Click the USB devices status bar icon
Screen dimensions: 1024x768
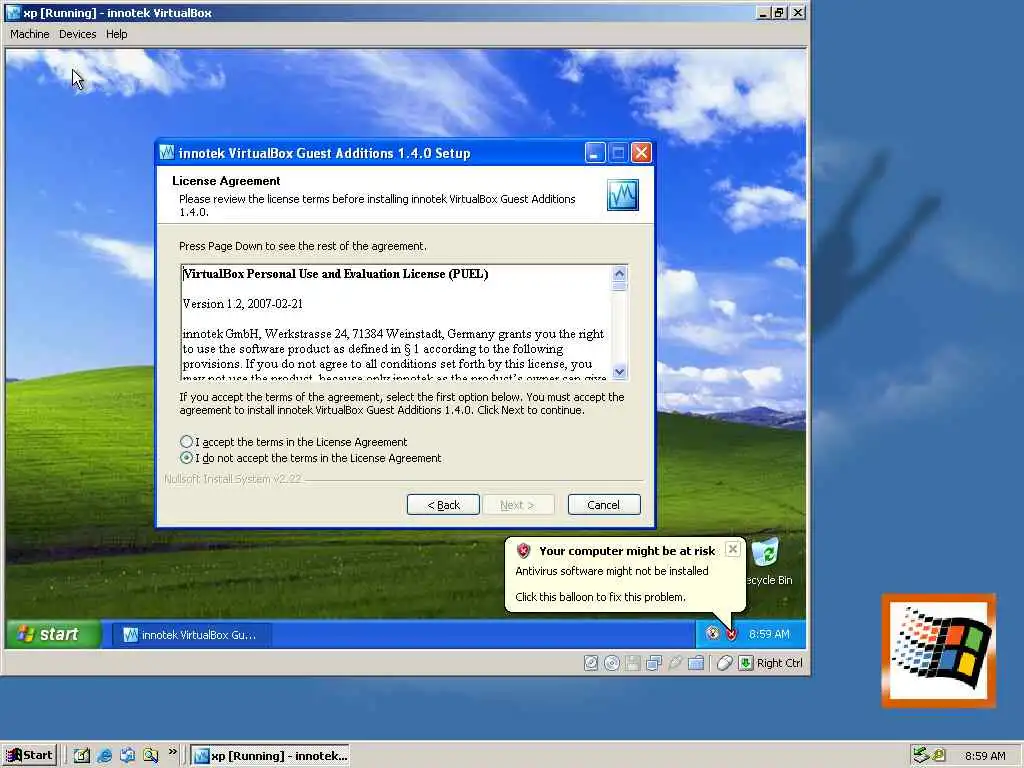pyautogui.click(x=675, y=663)
